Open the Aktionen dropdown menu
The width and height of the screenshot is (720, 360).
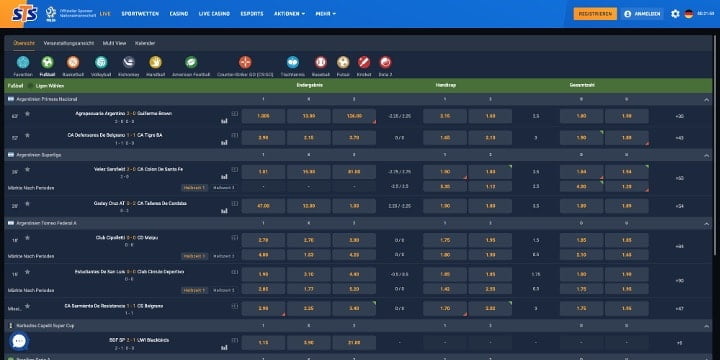tap(289, 14)
